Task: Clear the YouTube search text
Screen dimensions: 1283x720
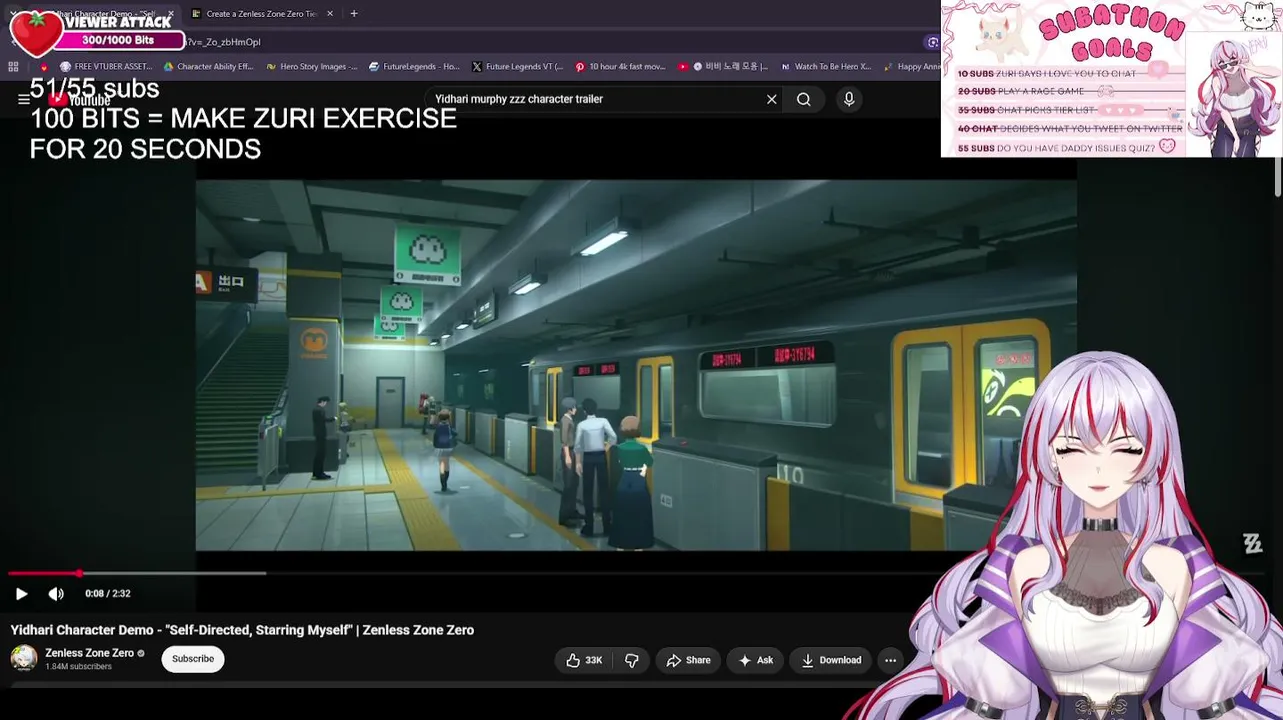Action: tap(771, 99)
